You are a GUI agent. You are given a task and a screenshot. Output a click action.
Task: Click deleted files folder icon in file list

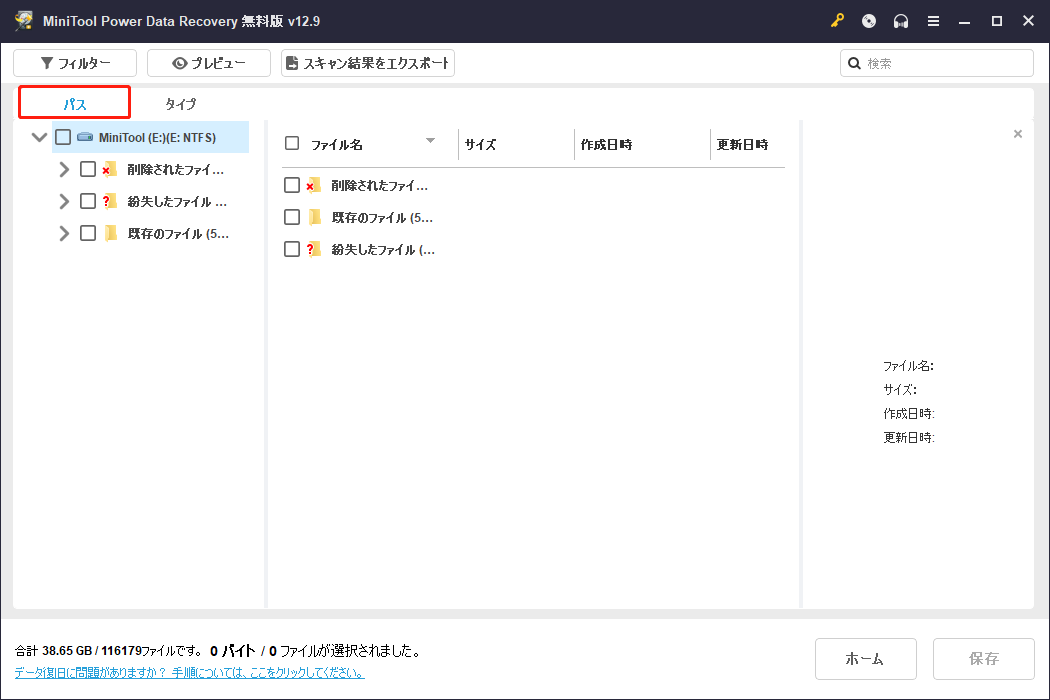coord(313,185)
